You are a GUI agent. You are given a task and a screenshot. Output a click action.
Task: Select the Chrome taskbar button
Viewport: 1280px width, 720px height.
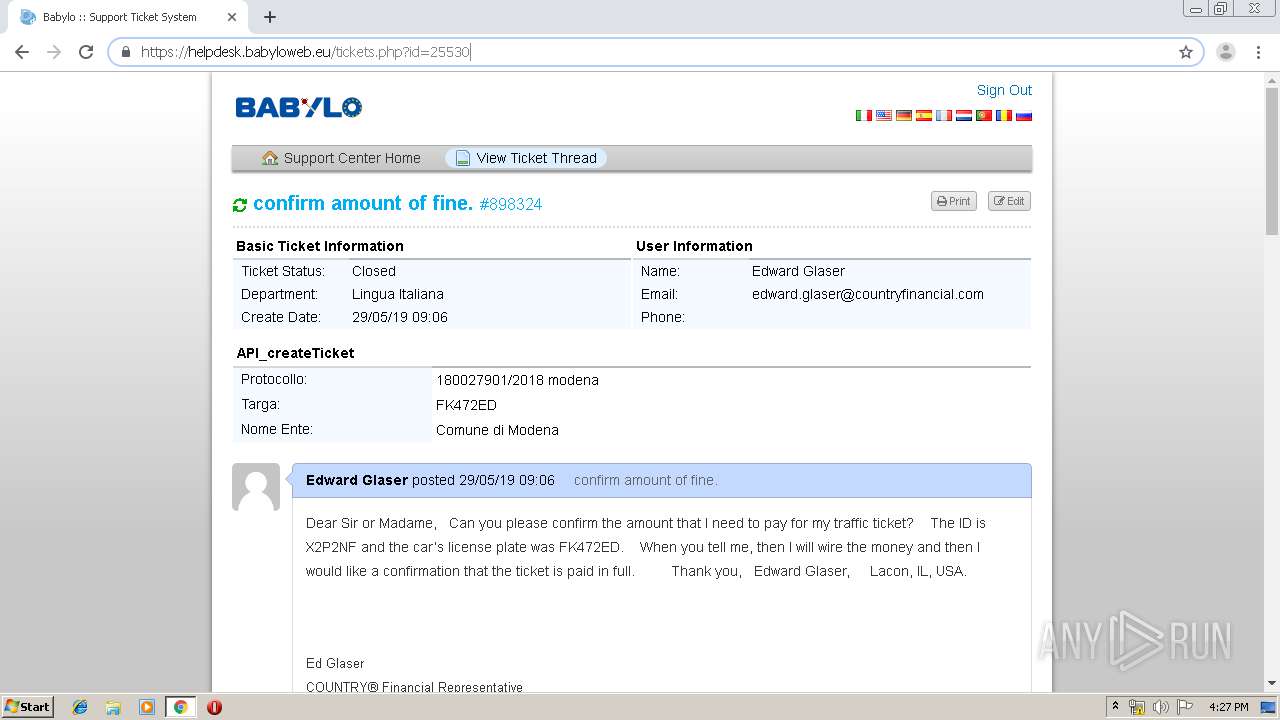coord(180,707)
